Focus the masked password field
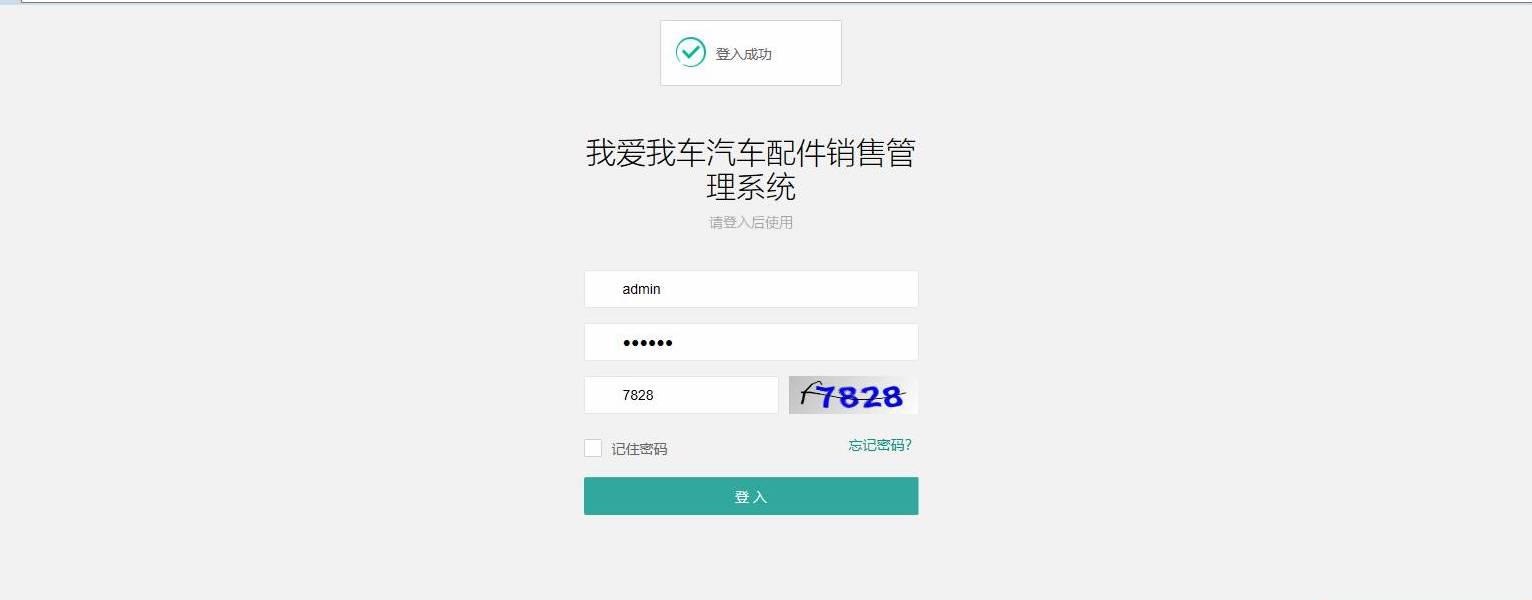 click(x=751, y=342)
